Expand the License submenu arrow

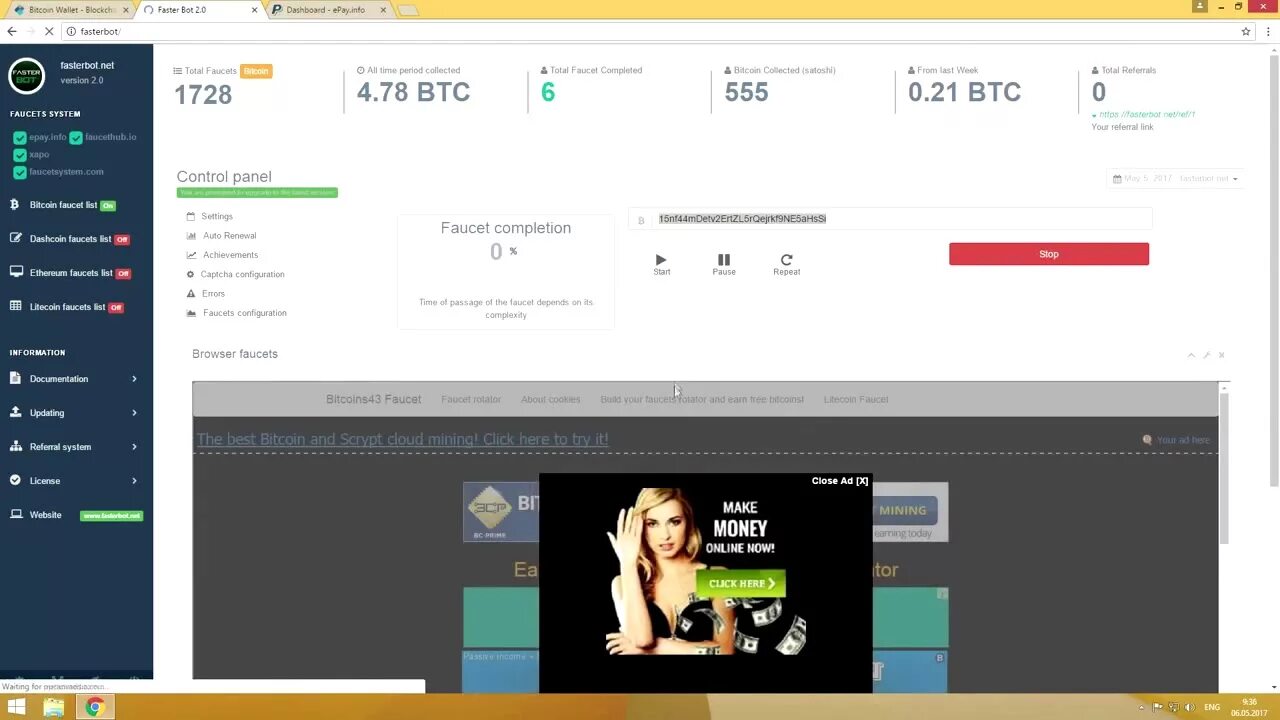pos(134,481)
